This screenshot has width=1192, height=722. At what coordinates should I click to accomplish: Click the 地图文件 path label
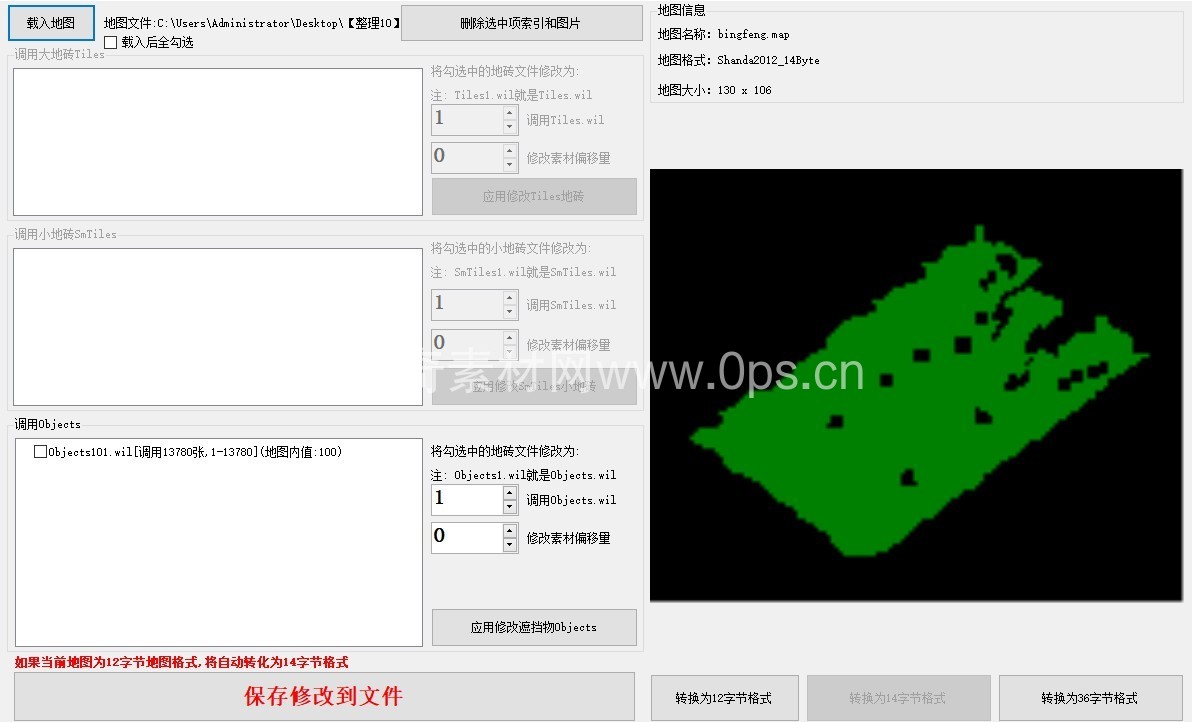(251, 23)
